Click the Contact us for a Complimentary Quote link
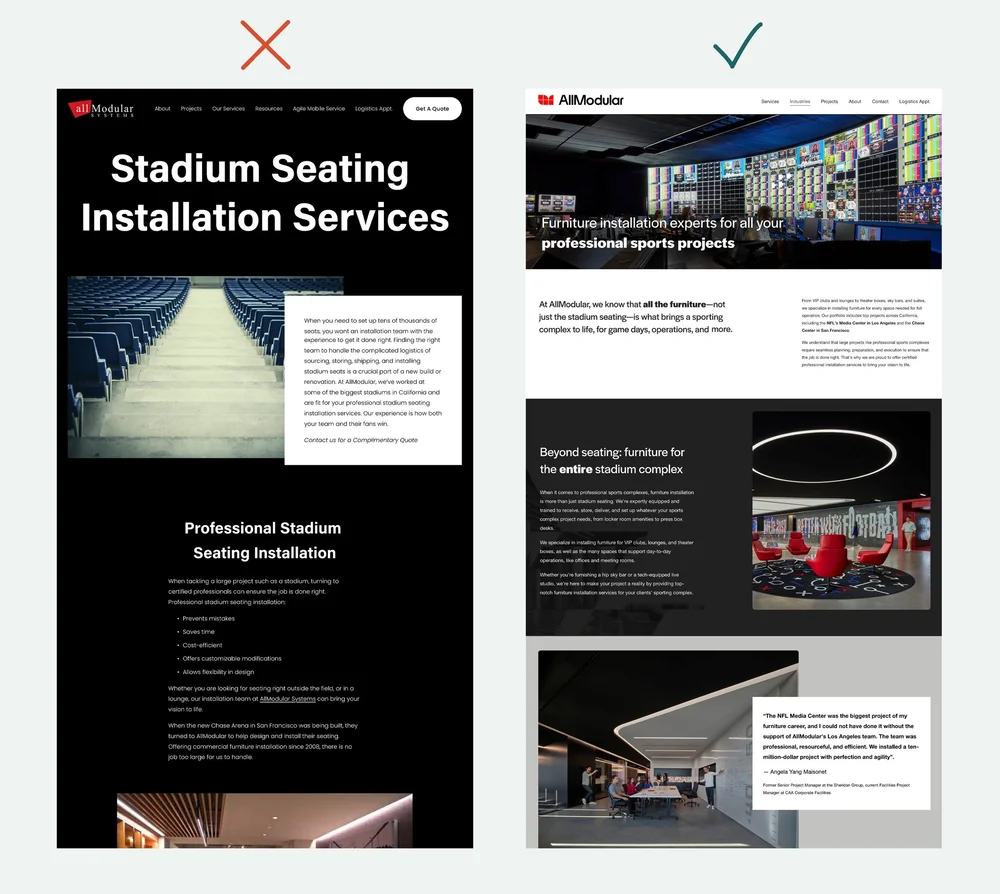The width and height of the screenshot is (1000, 894). pos(360,440)
